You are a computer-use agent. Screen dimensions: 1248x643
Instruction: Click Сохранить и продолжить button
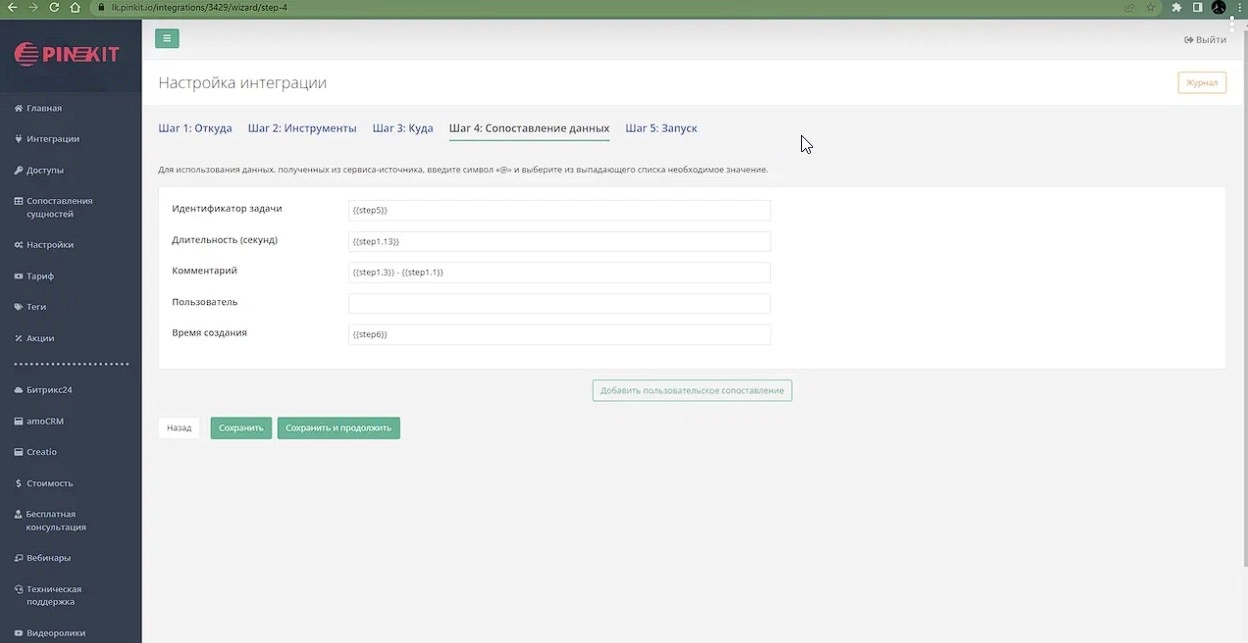(338, 428)
